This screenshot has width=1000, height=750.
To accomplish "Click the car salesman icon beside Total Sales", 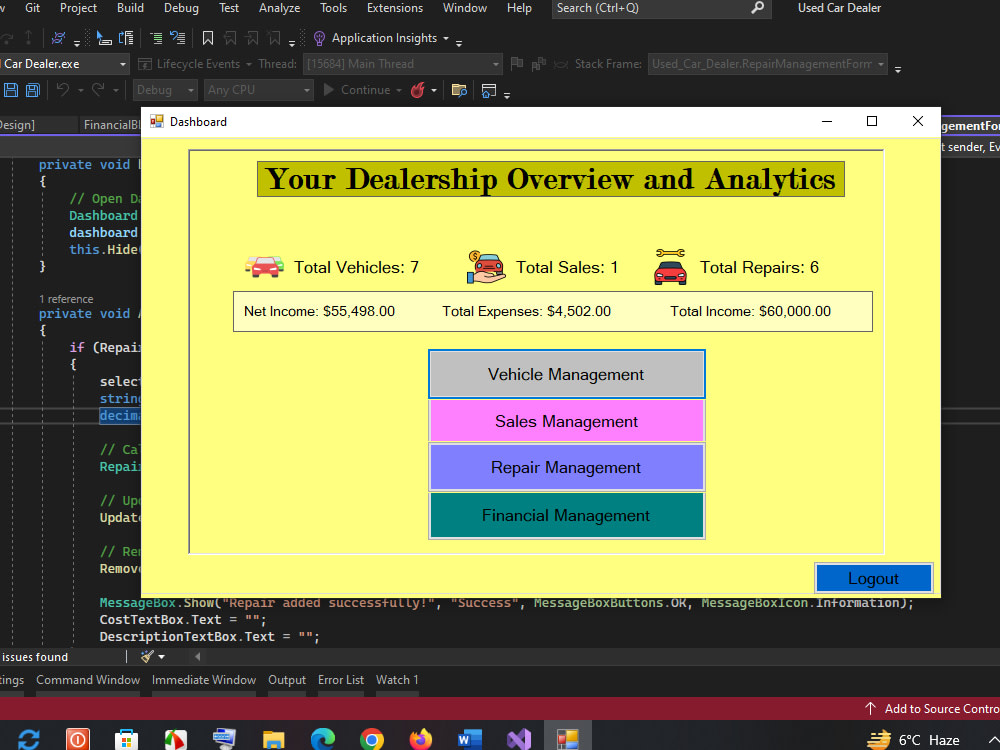I will tap(486, 267).
